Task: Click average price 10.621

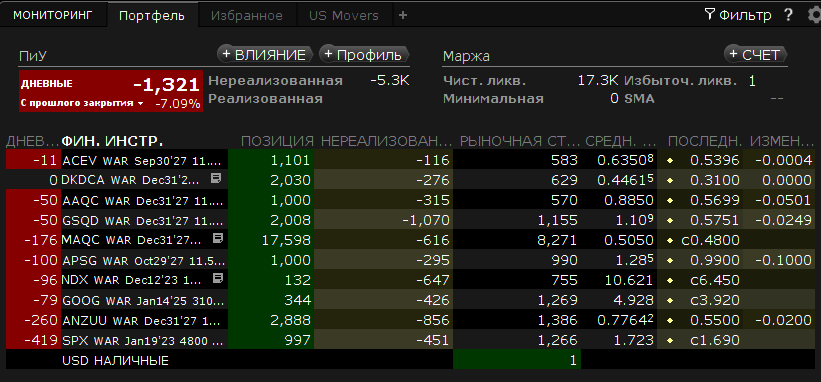Action: click(x=630, y=280)
